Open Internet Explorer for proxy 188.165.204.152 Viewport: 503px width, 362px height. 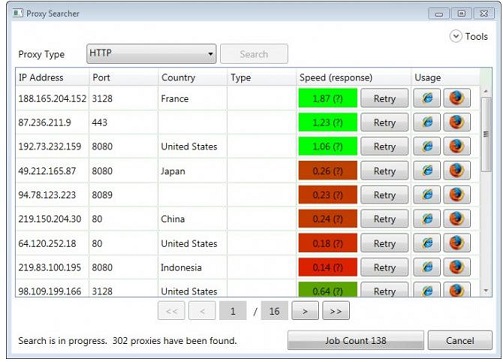[x=427, y=98]
